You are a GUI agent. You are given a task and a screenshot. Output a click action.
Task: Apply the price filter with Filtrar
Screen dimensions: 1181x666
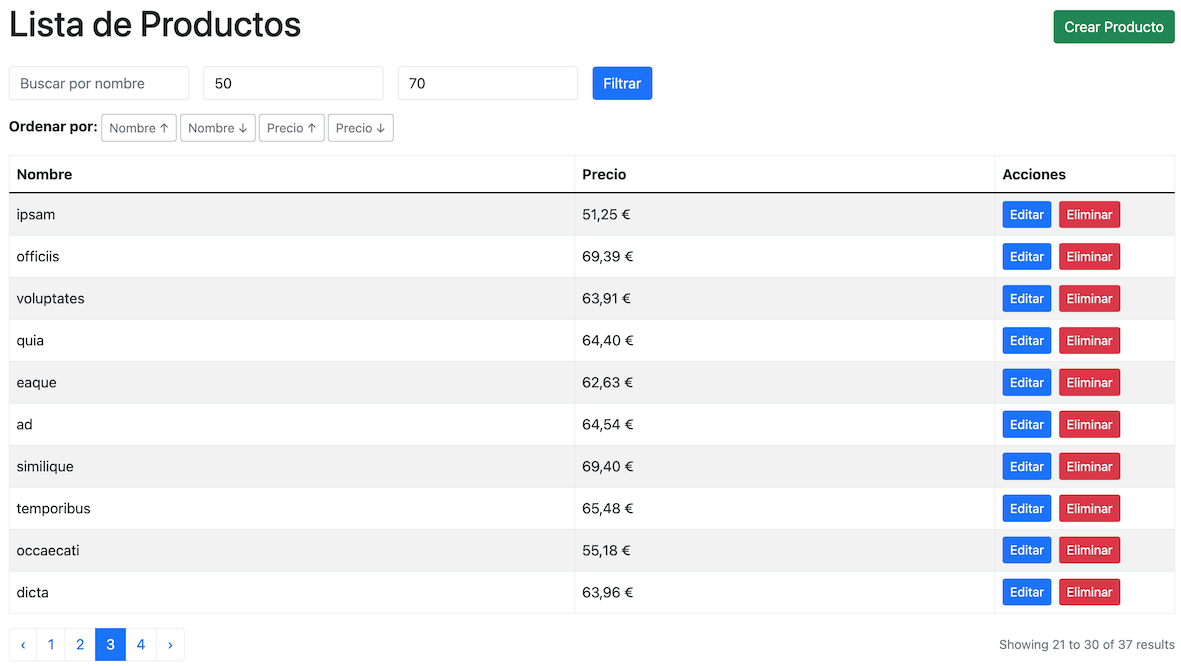pyautogui.click(x=621, y=83)
